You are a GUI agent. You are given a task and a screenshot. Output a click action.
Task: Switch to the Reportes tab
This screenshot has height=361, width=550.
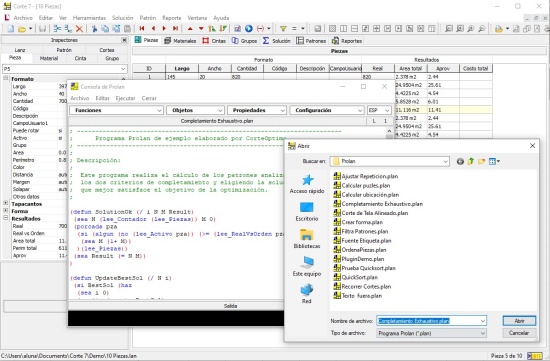[347, 41]
